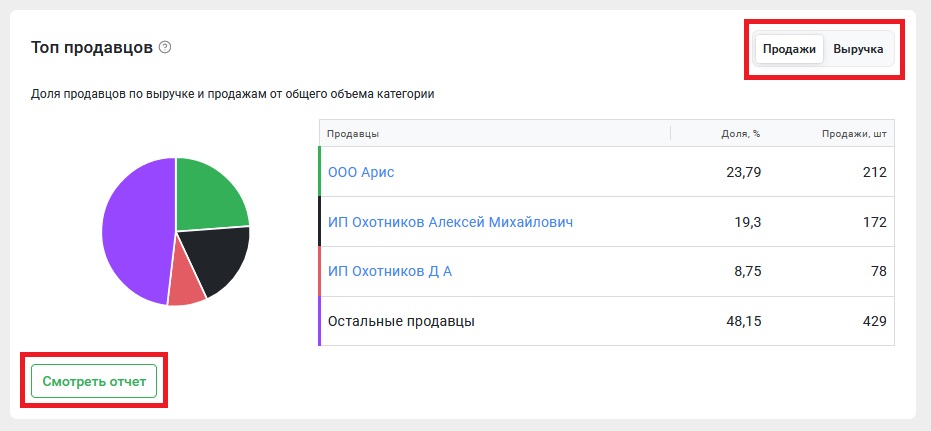Open seller link ИП Охотников Д А
Image resolution: width=931 pixels, height=431 pixels.
coord(390,271)
